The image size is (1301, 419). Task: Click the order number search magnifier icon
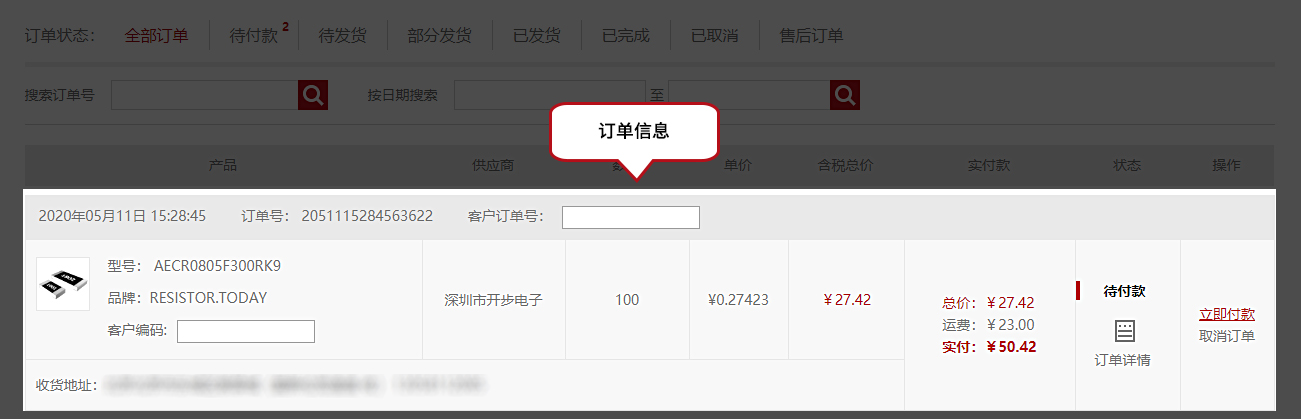coord(313,95)
